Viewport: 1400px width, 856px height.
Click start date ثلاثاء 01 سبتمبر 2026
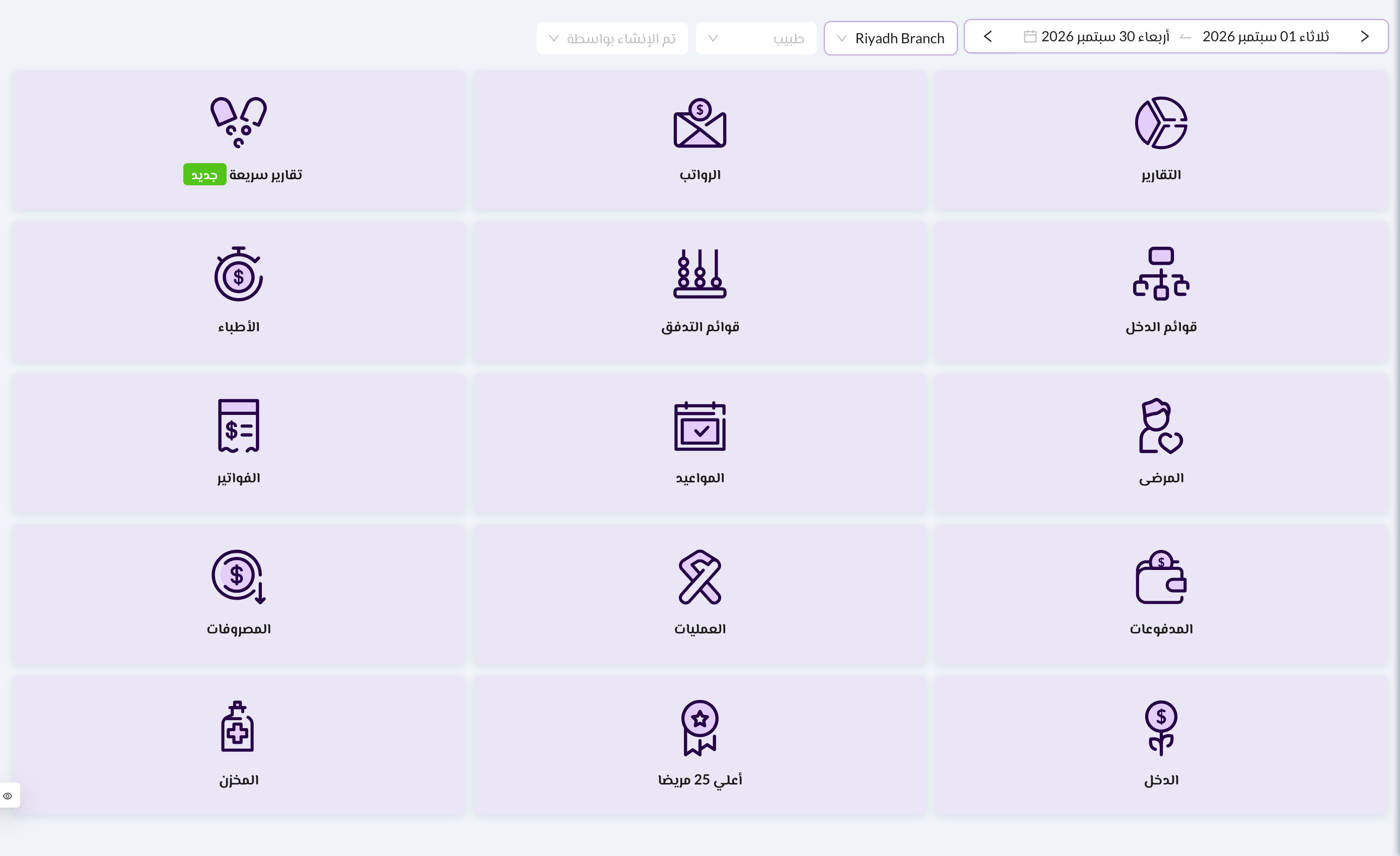pyautogui.click(x=1266, y=36)
